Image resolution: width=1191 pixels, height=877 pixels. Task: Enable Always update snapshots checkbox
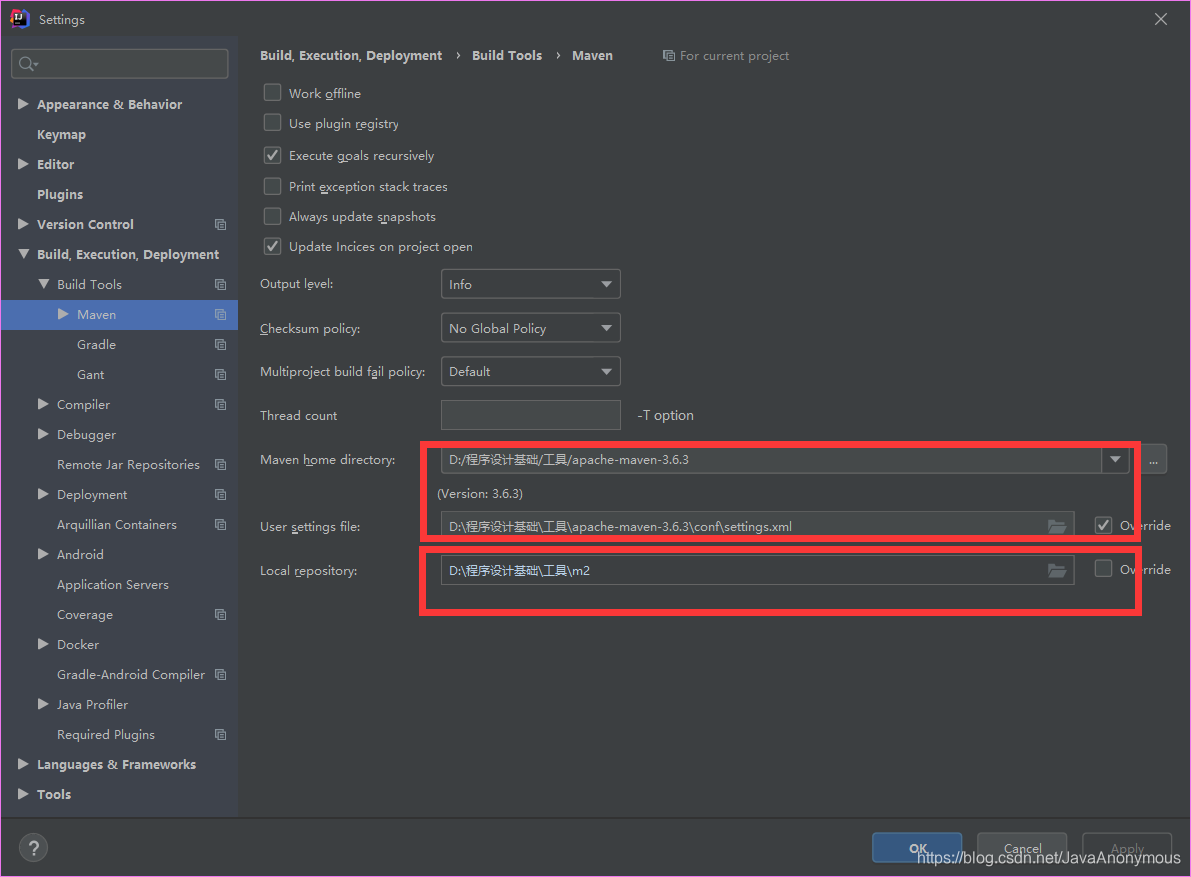click(x=272, y=216)
